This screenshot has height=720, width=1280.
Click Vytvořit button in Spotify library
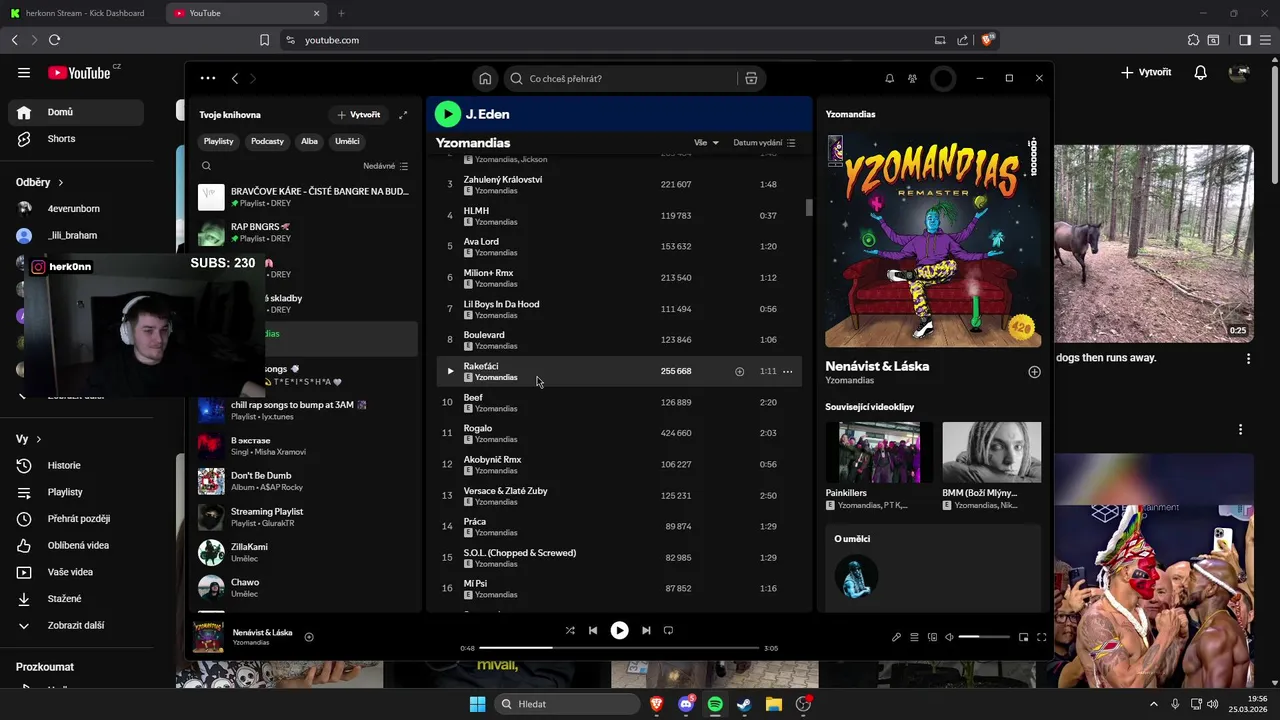point(359,115)
